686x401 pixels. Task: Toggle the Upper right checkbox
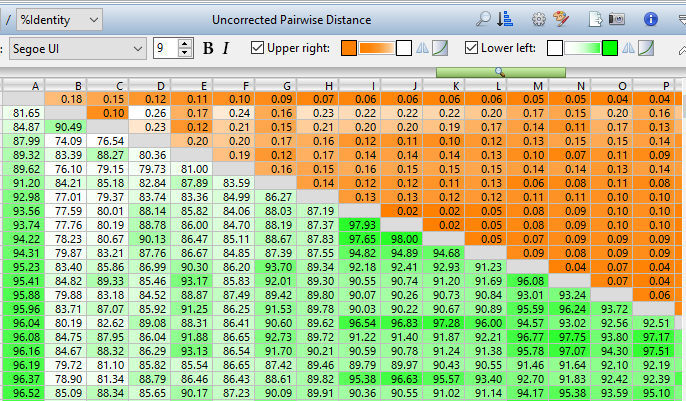(x=258, y=48)
